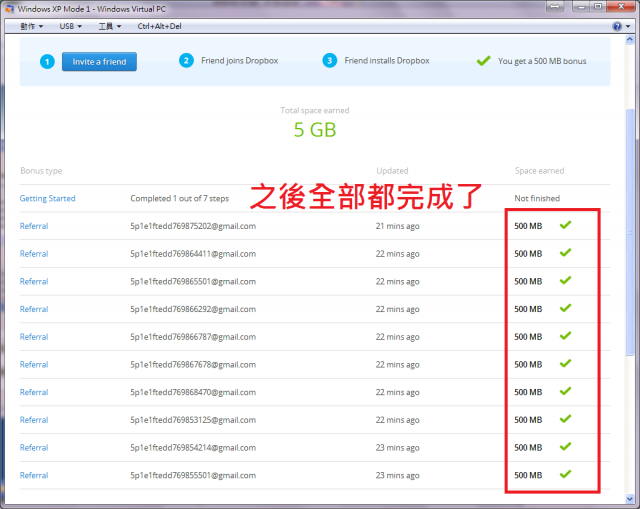Select email 5p1e1ftedd769866292@gmail.com
640x509 pixels.
click(193, 309)
